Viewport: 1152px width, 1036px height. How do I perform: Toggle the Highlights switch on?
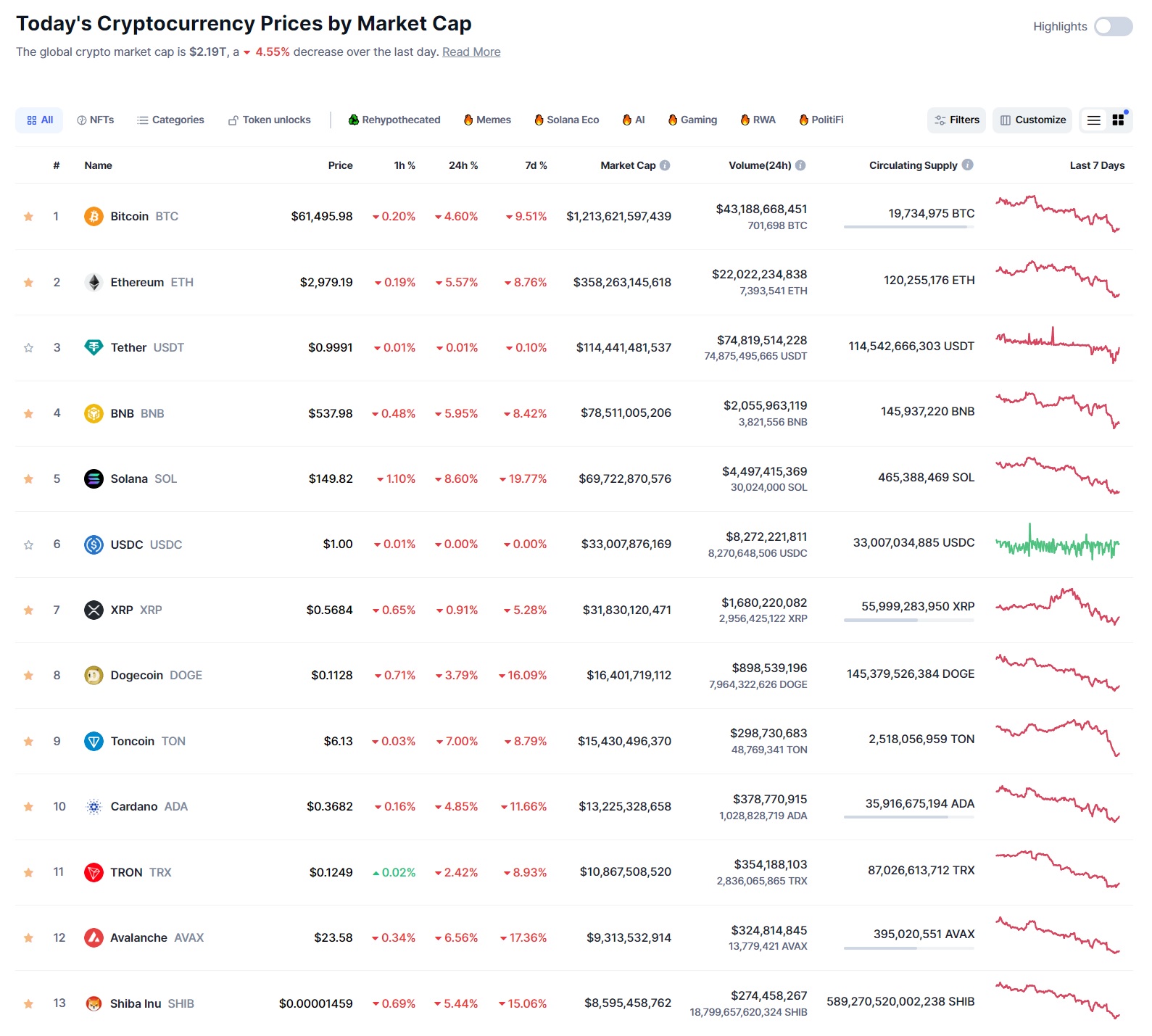[1114, 27]
